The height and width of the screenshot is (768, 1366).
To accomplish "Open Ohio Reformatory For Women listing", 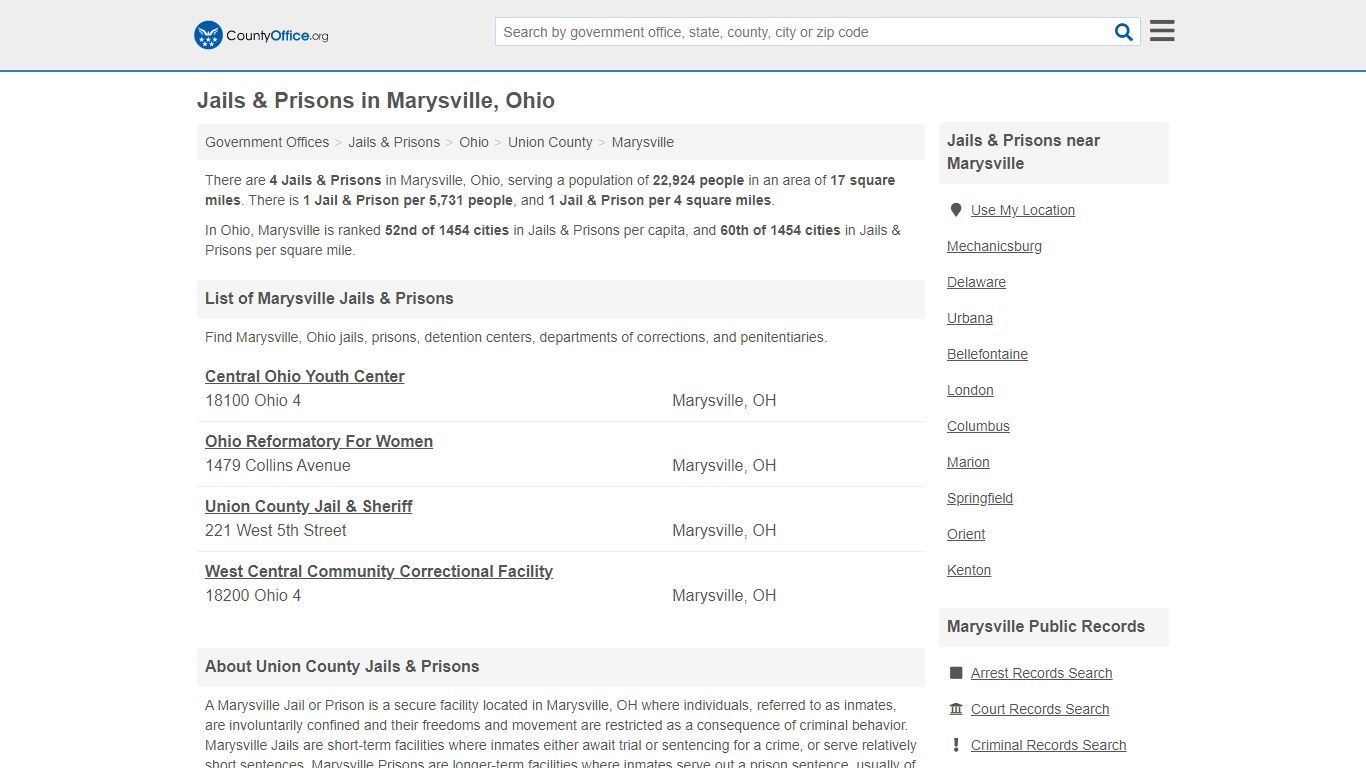I will [x=319, y=441].
